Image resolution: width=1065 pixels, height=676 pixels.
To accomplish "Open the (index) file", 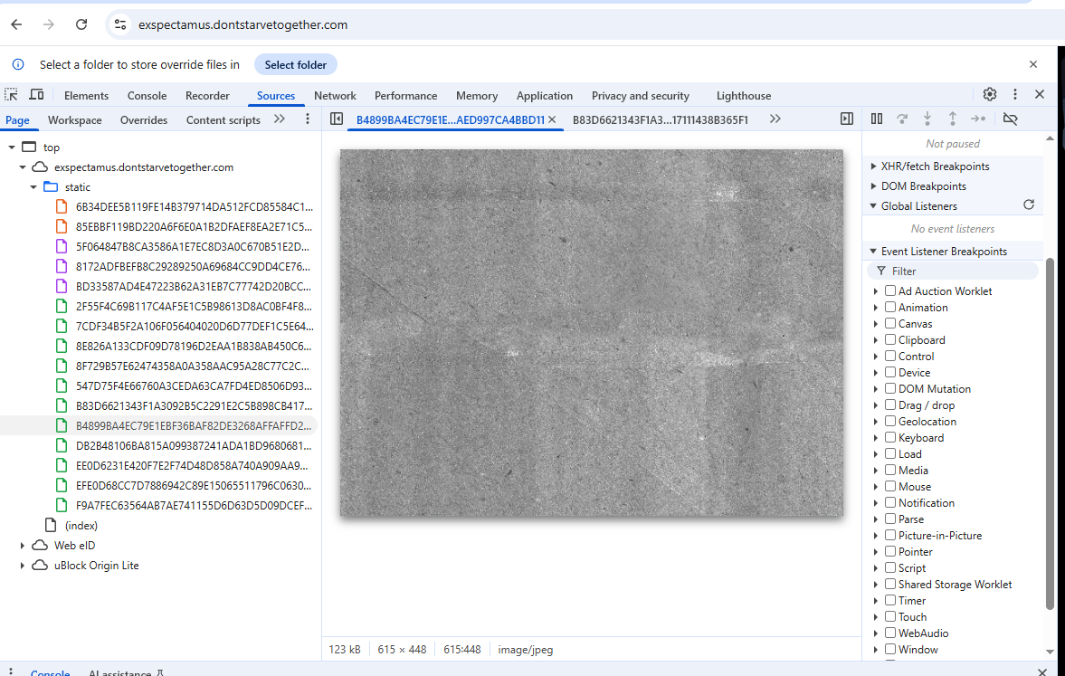I will click(80, 525).
